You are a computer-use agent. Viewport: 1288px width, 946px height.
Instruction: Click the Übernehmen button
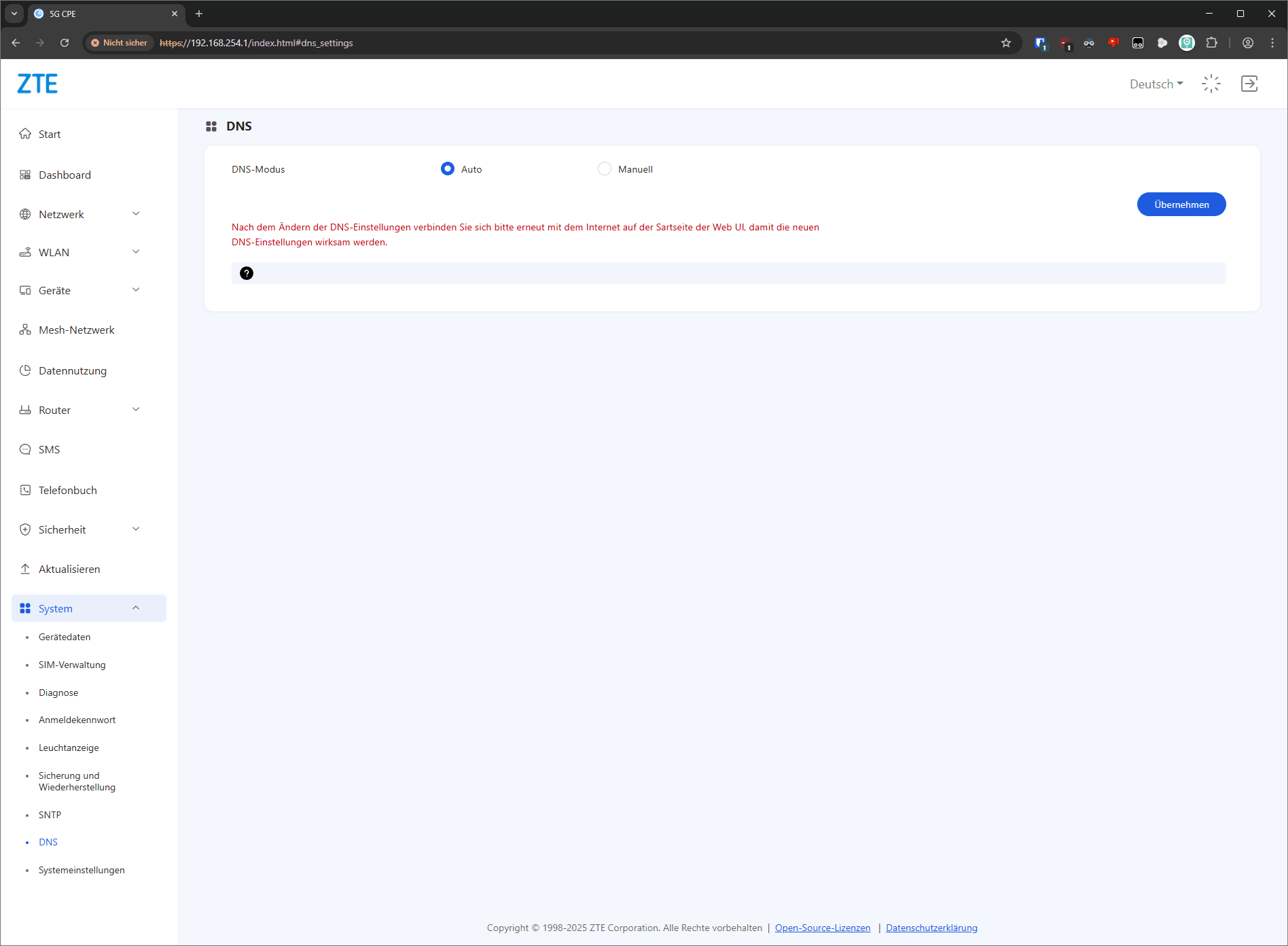point(1181,205)
